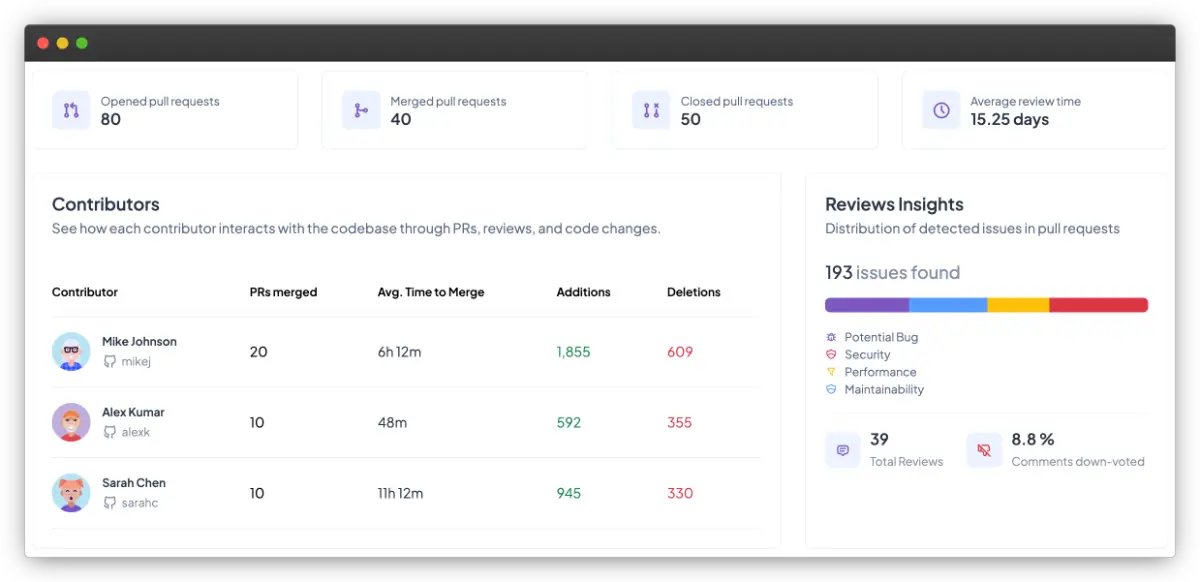
Task: Open Sarah Chen's avatar
Action: pyautogui.click(x=71, y=492)
